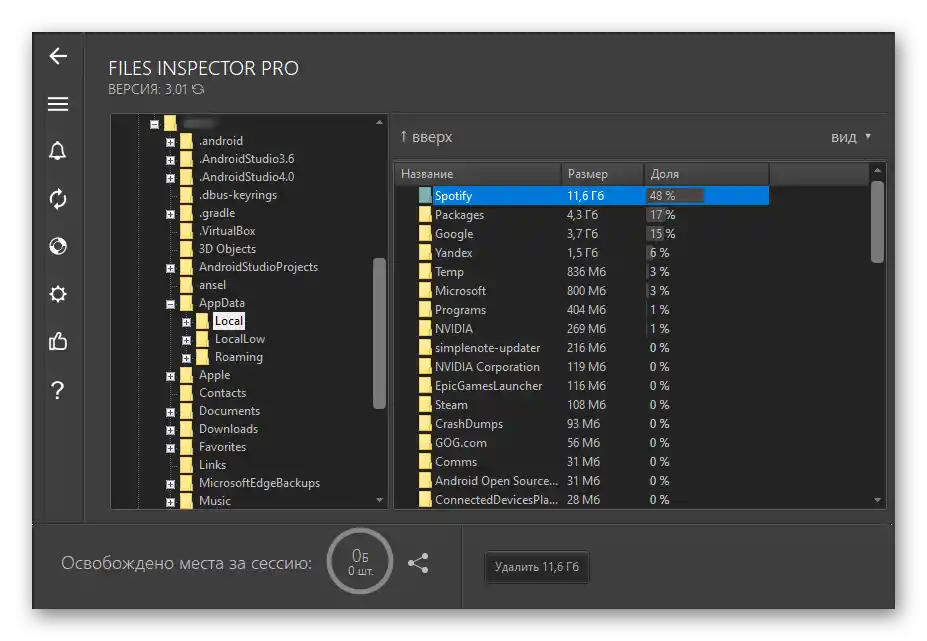Expand MicrosoftEdgeBackups node
This screenshot has height=641, width=927.
170,484
